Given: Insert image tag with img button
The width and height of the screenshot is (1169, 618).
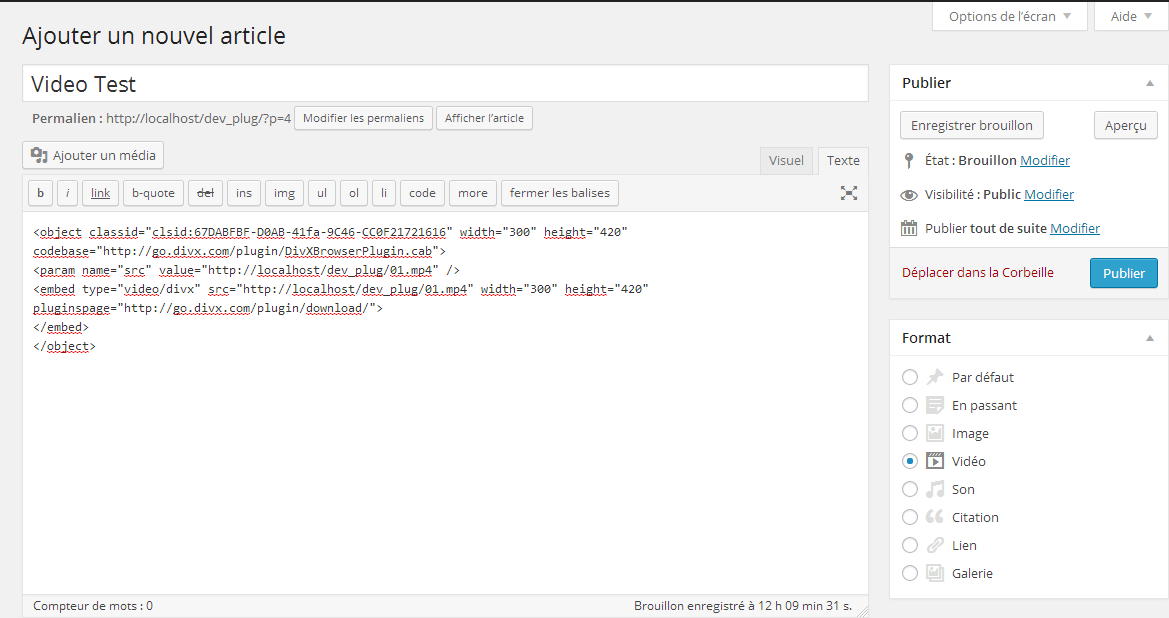Looking at the screenshot, I should tap(284, 193).
